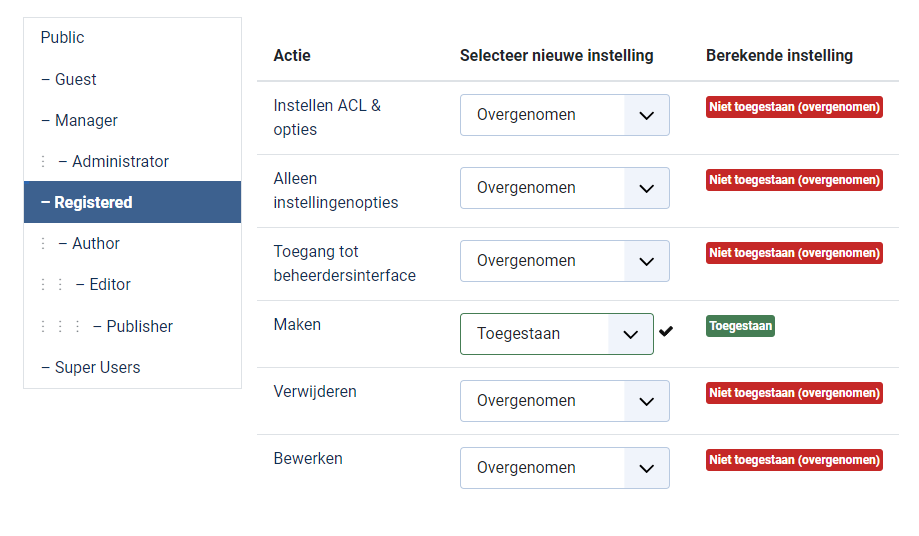Open the Manager group permissions
The width and height of the screenshot is (919, 536).
(86, 120)
